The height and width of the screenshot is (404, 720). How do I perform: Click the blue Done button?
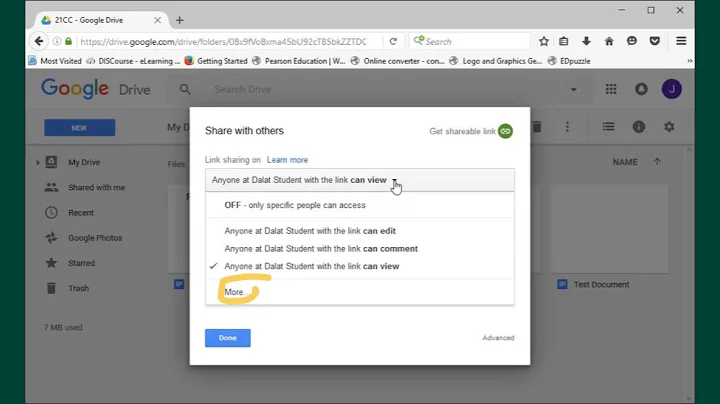point(228,338)
